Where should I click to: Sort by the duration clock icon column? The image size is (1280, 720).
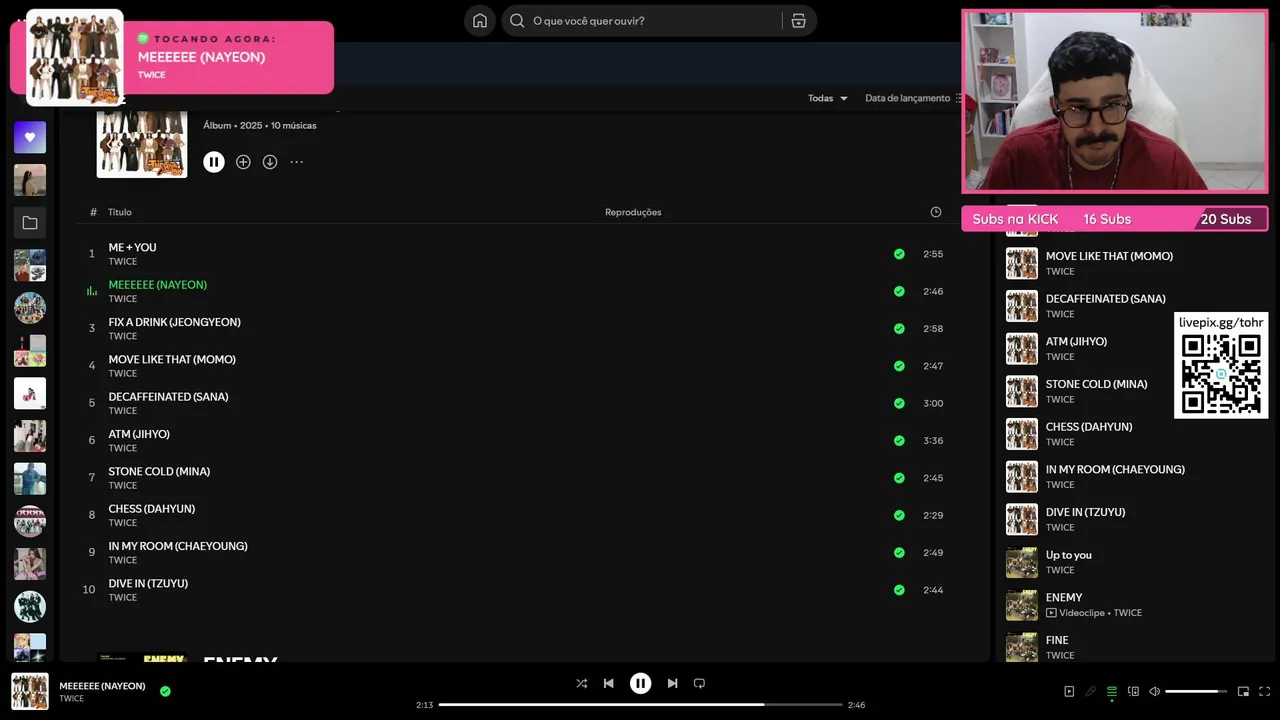935,212
